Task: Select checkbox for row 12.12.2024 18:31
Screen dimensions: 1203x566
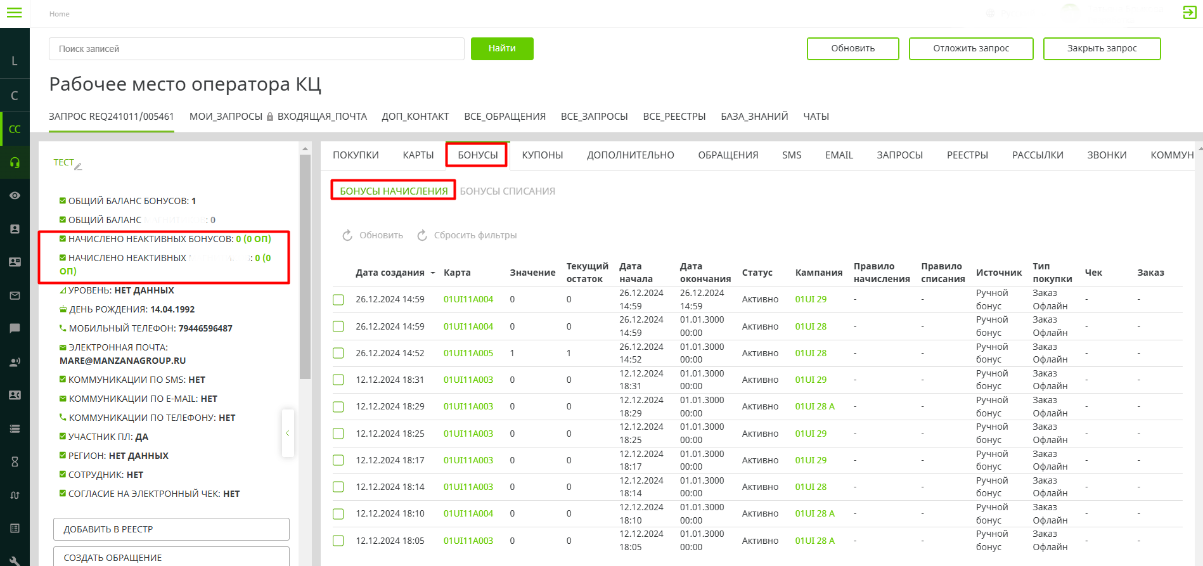Action: tap(338, 380)
